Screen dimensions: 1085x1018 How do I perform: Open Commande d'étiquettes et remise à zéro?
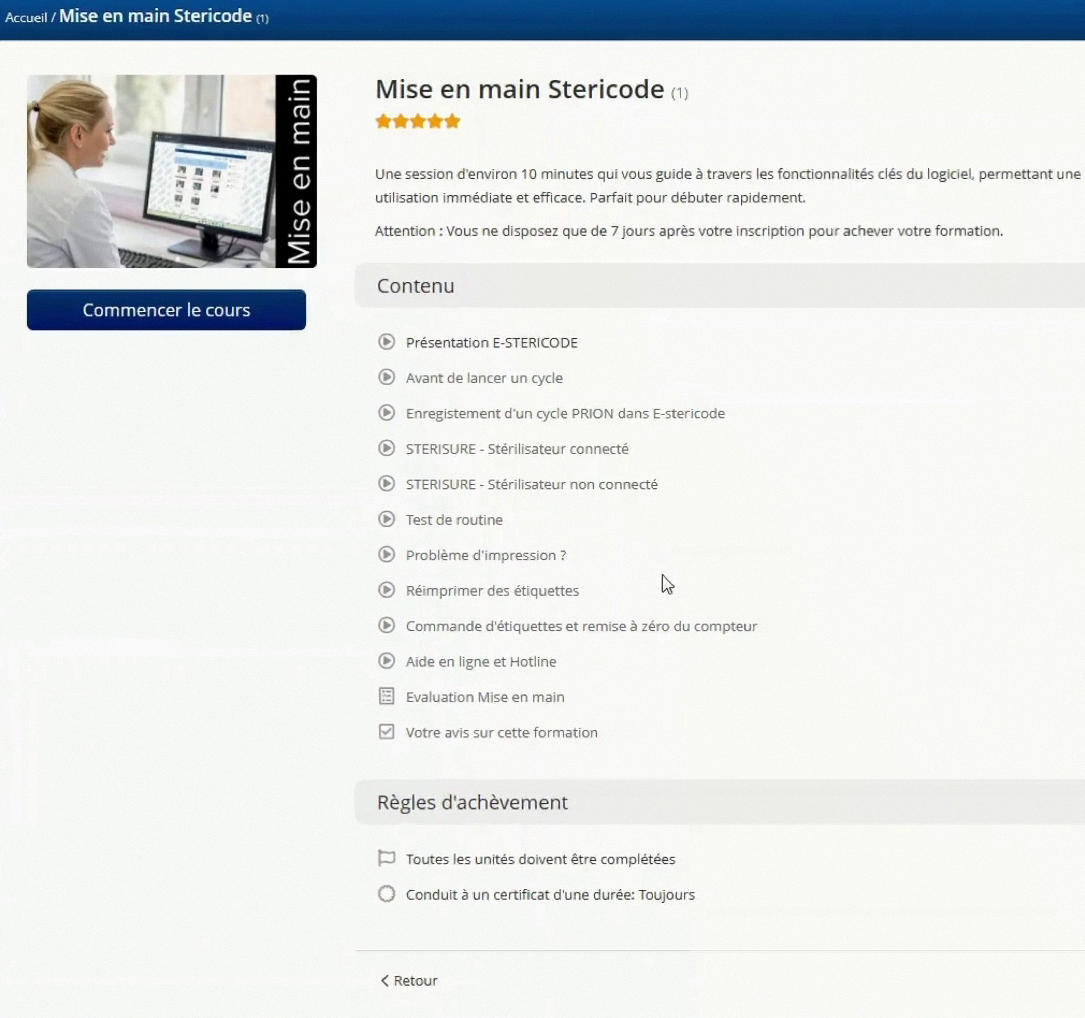[581, 626]
